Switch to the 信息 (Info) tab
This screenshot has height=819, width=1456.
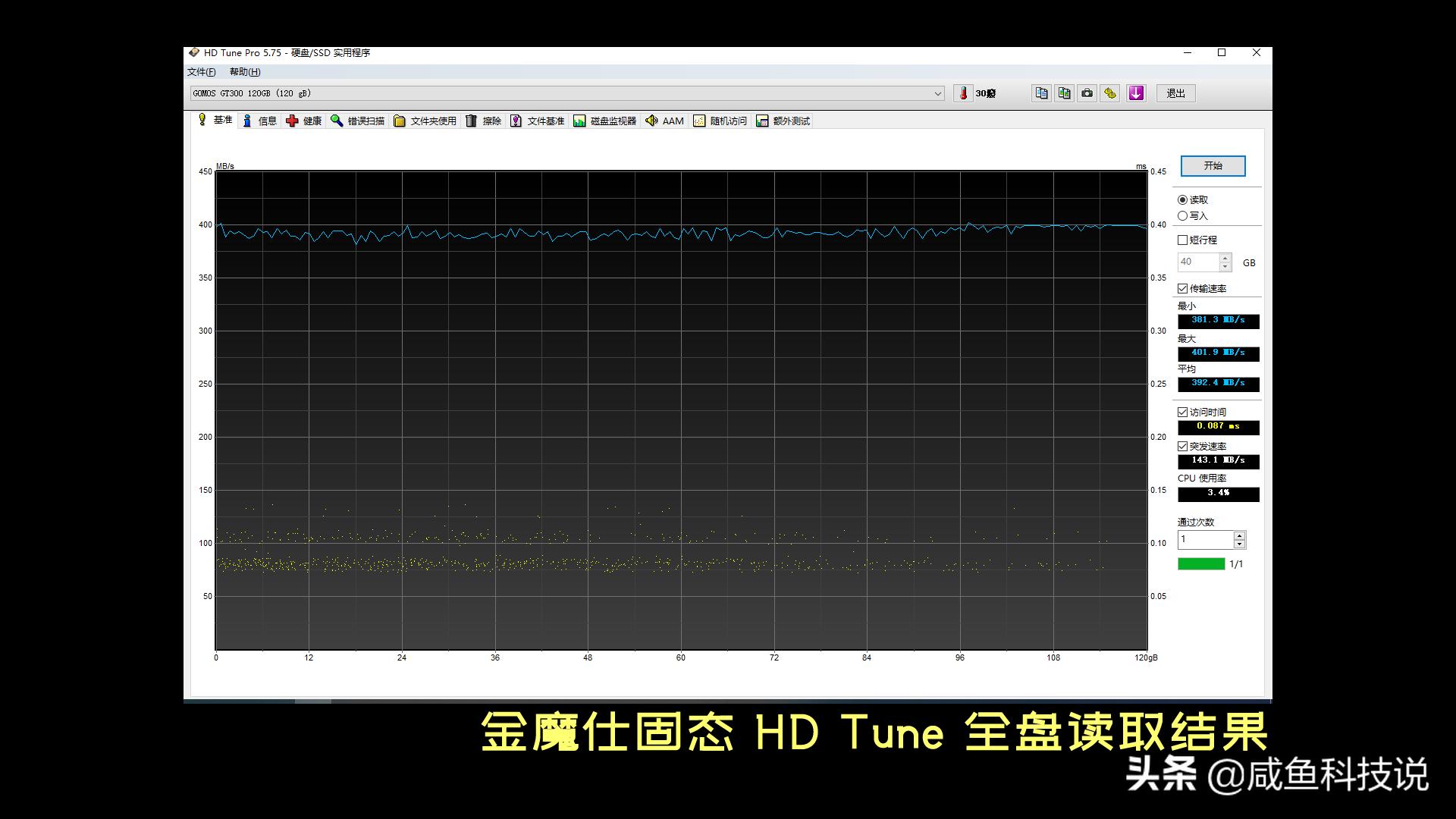[x=260, y=120]
